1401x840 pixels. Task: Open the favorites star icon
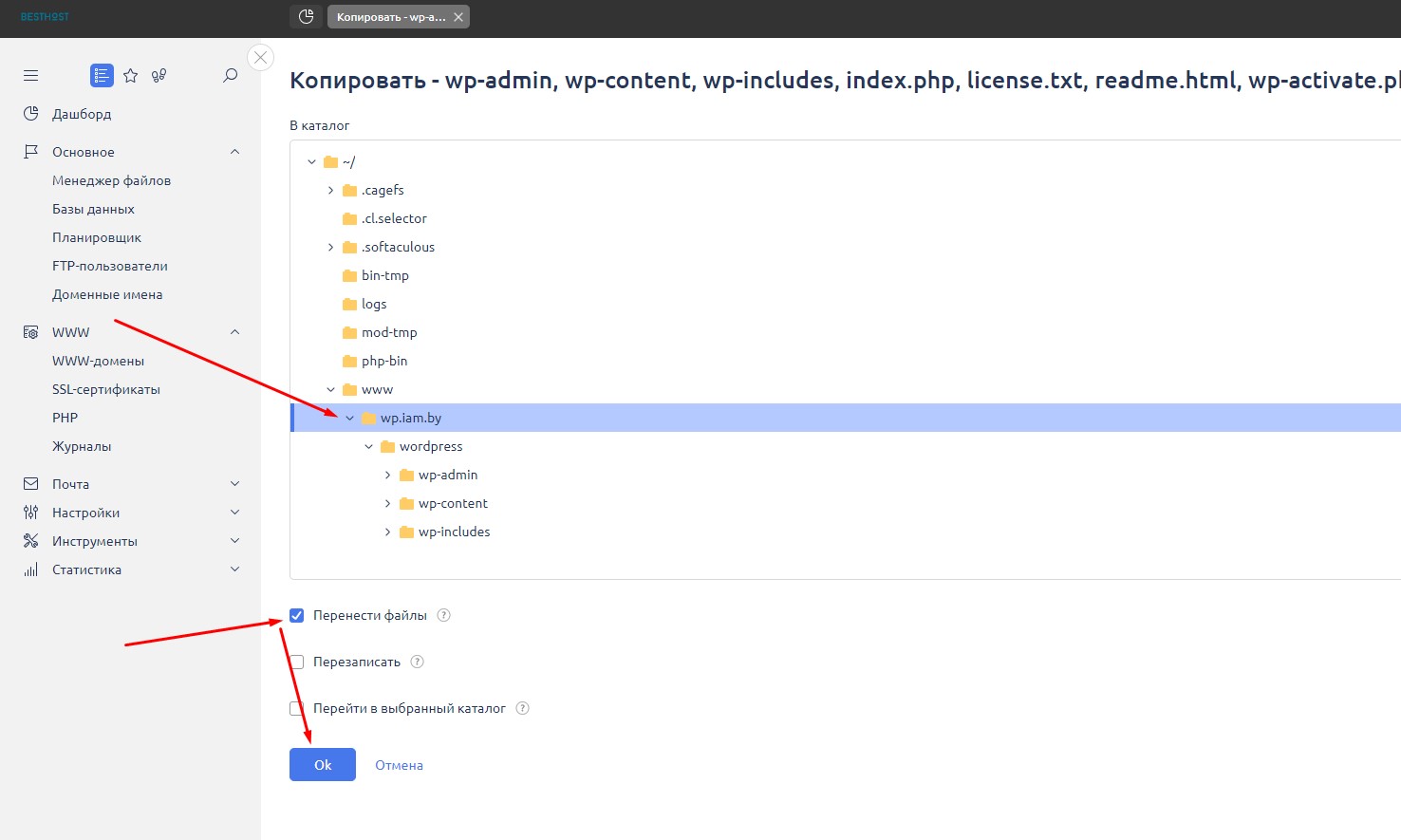point(131,76)
